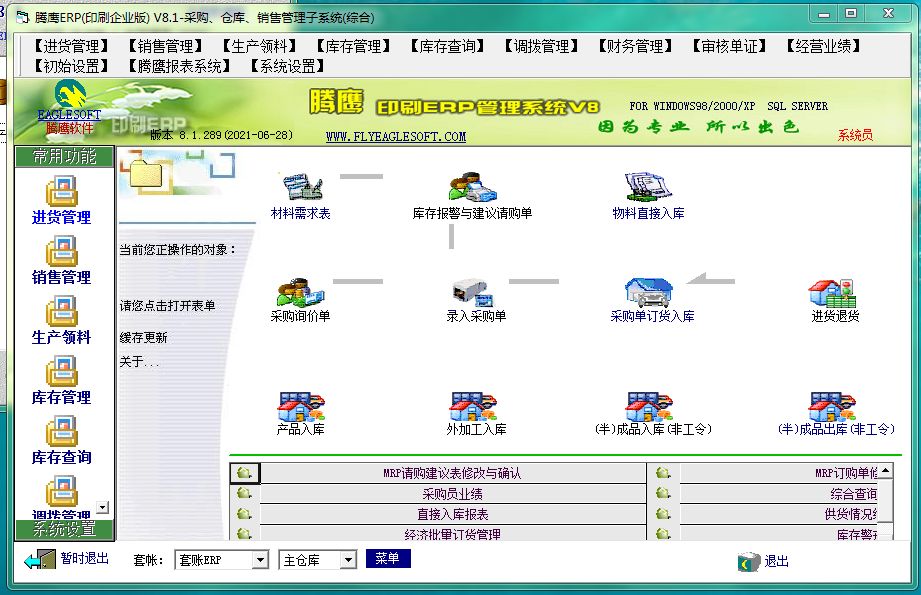
Task: Open the 【审核单证】 menu
Action: coord(730,46)
